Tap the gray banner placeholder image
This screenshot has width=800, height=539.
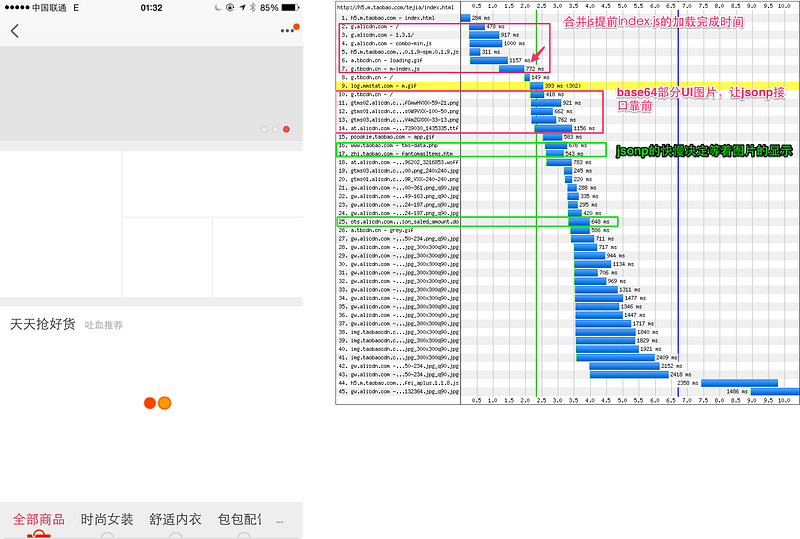pyautogui.click(x=151, y=93)
